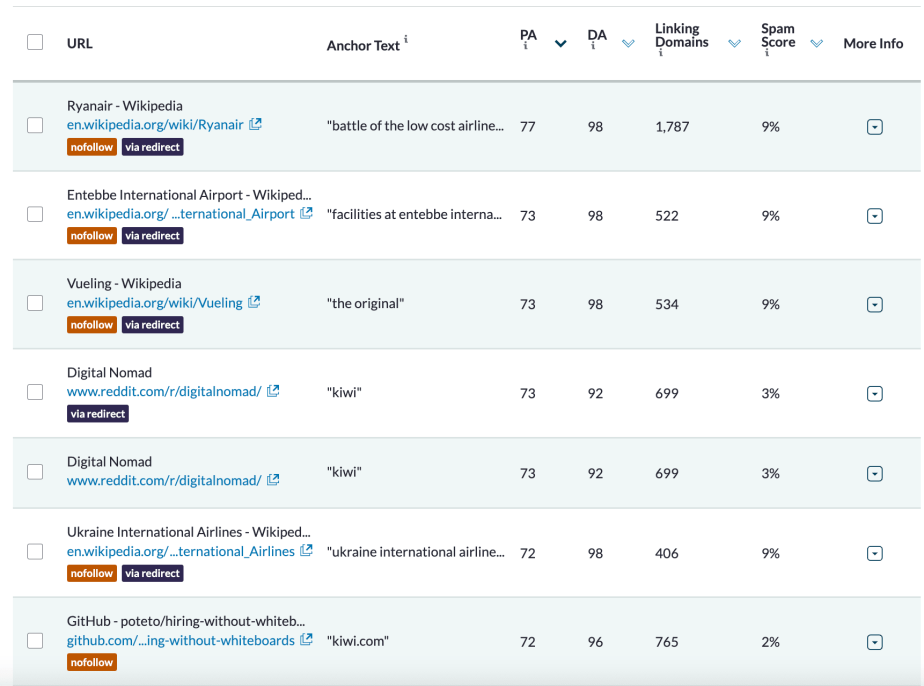This screenshot has height=686, width=924.
Task: Open the external link icon next to Ryanair Wikipedia
Action: (x=256, y=124)
